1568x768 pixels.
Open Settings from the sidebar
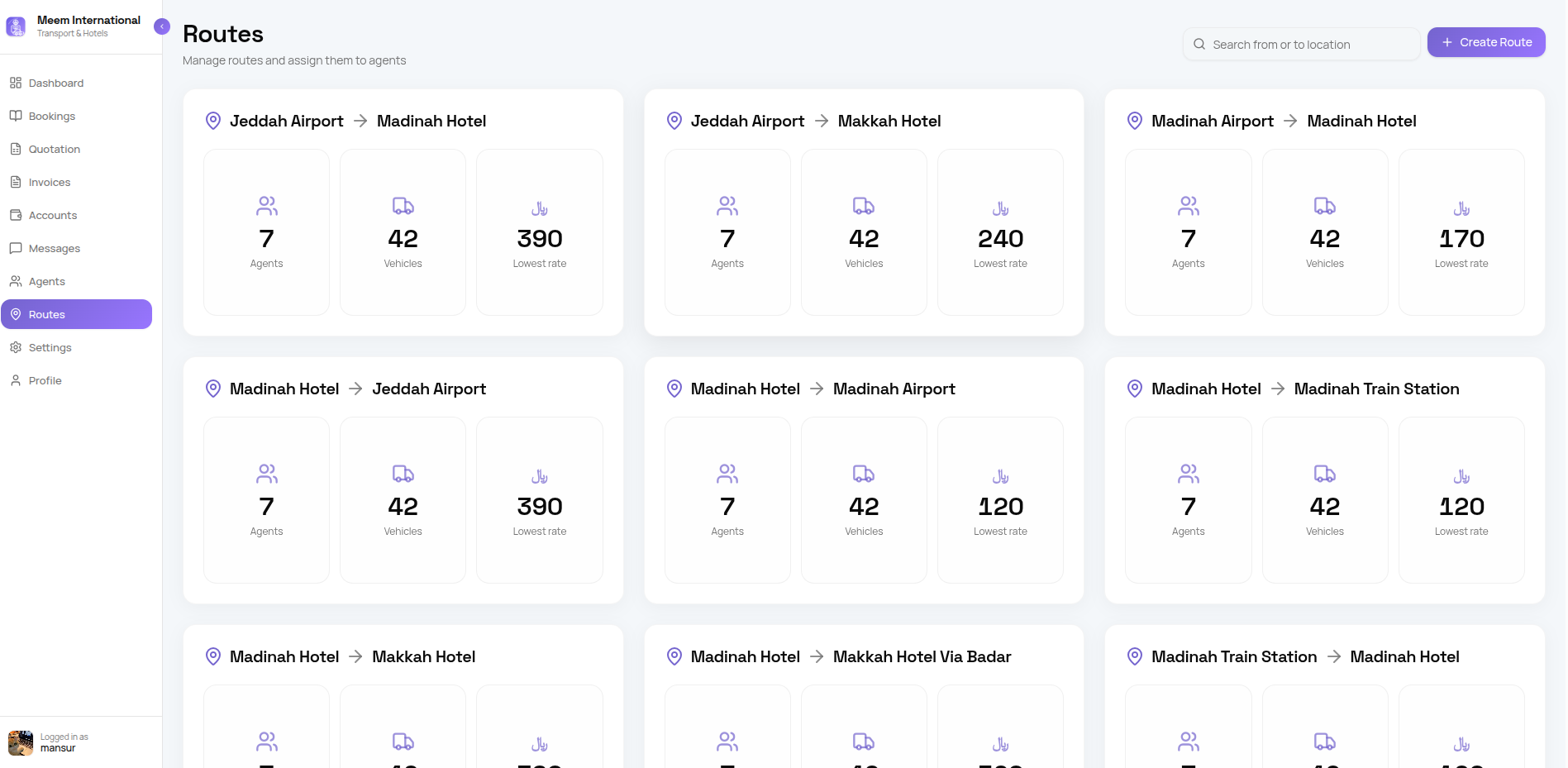point(76,347)
